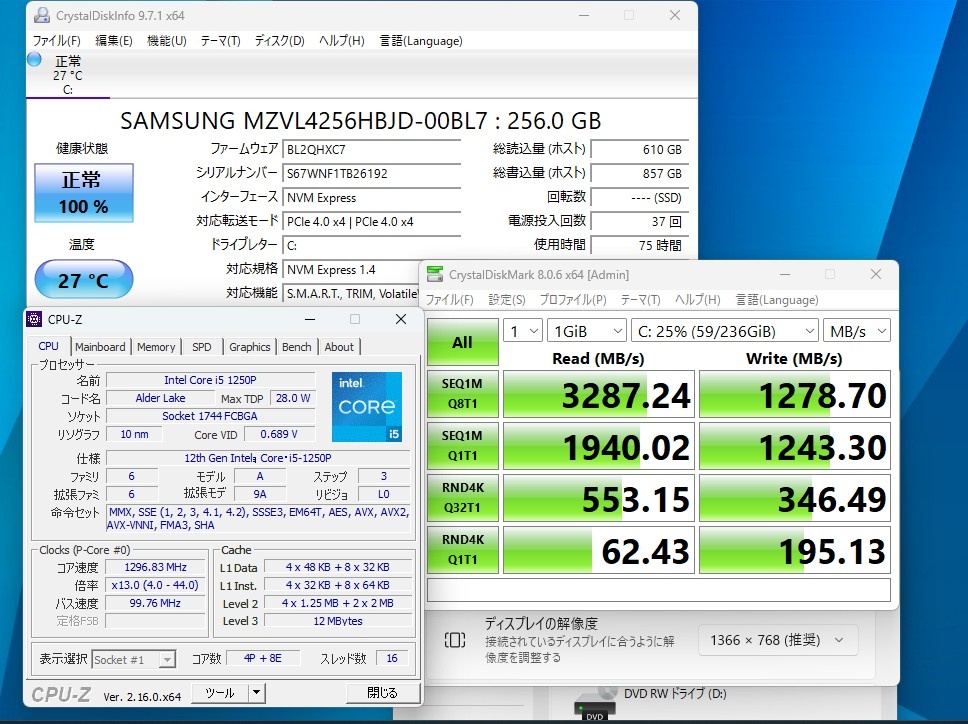Click the CrystalDiskInfo title bar app icon
The image size is (968, 724).
tap(40, 16)
